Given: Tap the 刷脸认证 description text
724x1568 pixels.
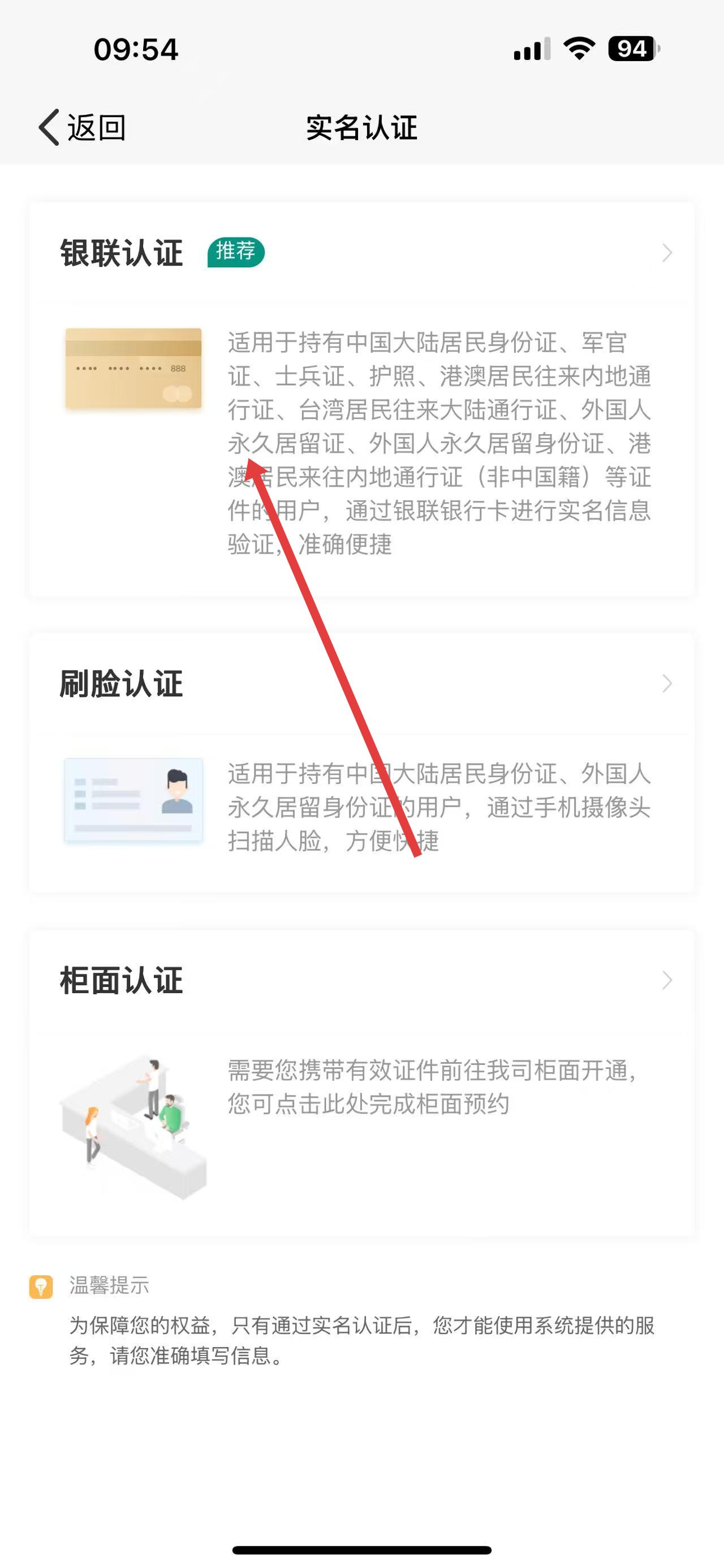Looking at the screenshot, I should click(439, 807).
